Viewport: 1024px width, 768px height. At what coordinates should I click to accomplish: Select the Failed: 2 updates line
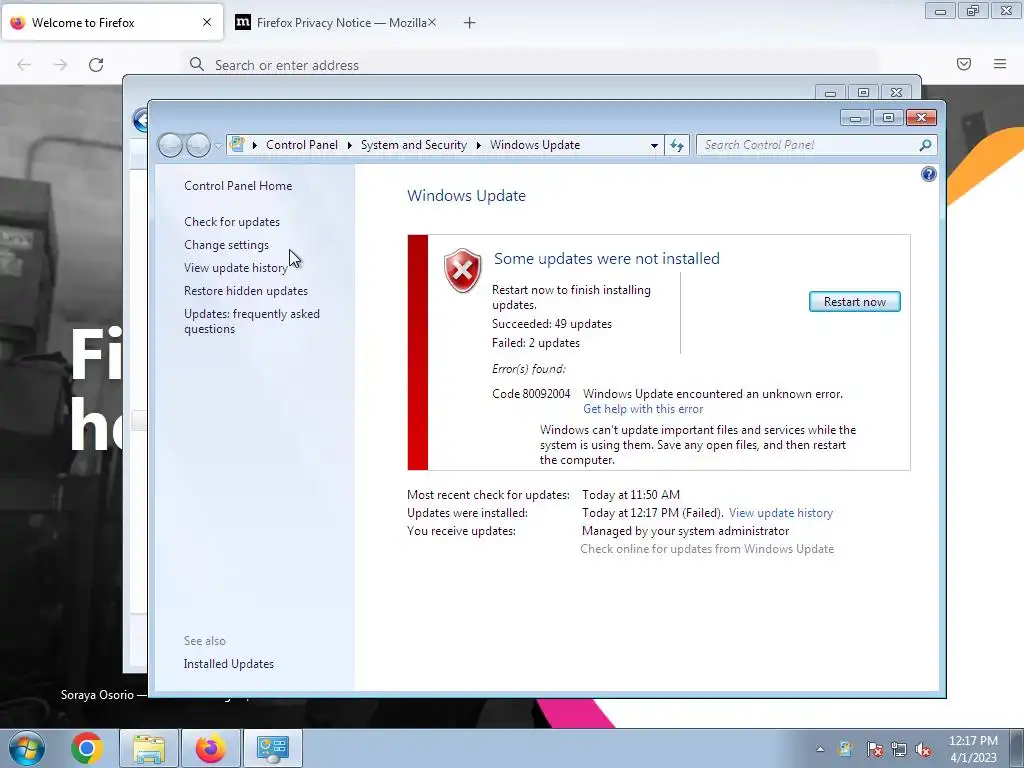536,343
